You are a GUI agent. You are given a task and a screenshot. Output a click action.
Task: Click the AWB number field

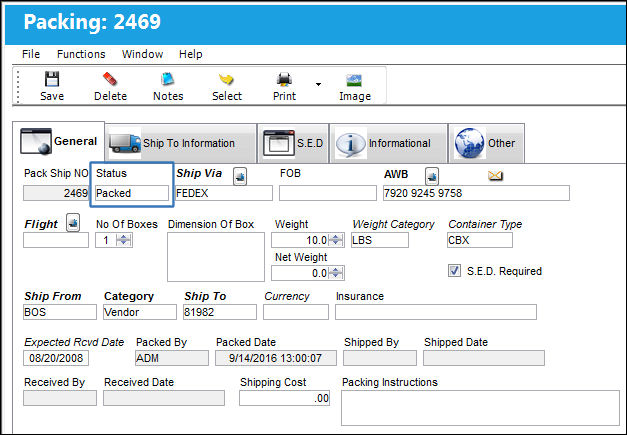476,193
